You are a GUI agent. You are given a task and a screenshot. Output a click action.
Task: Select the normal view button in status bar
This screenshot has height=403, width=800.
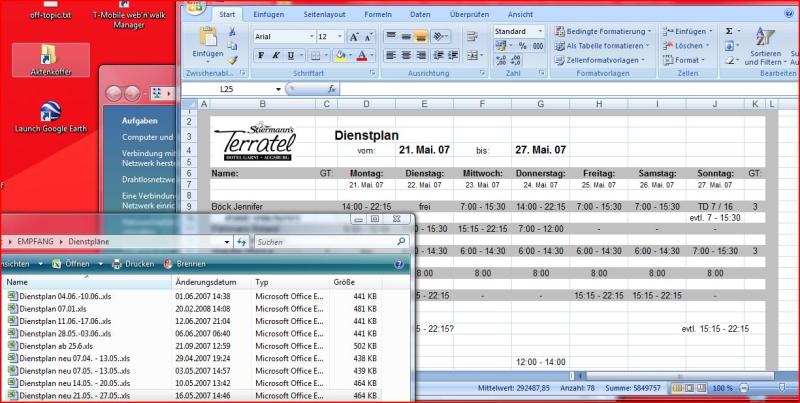[677, 387]
